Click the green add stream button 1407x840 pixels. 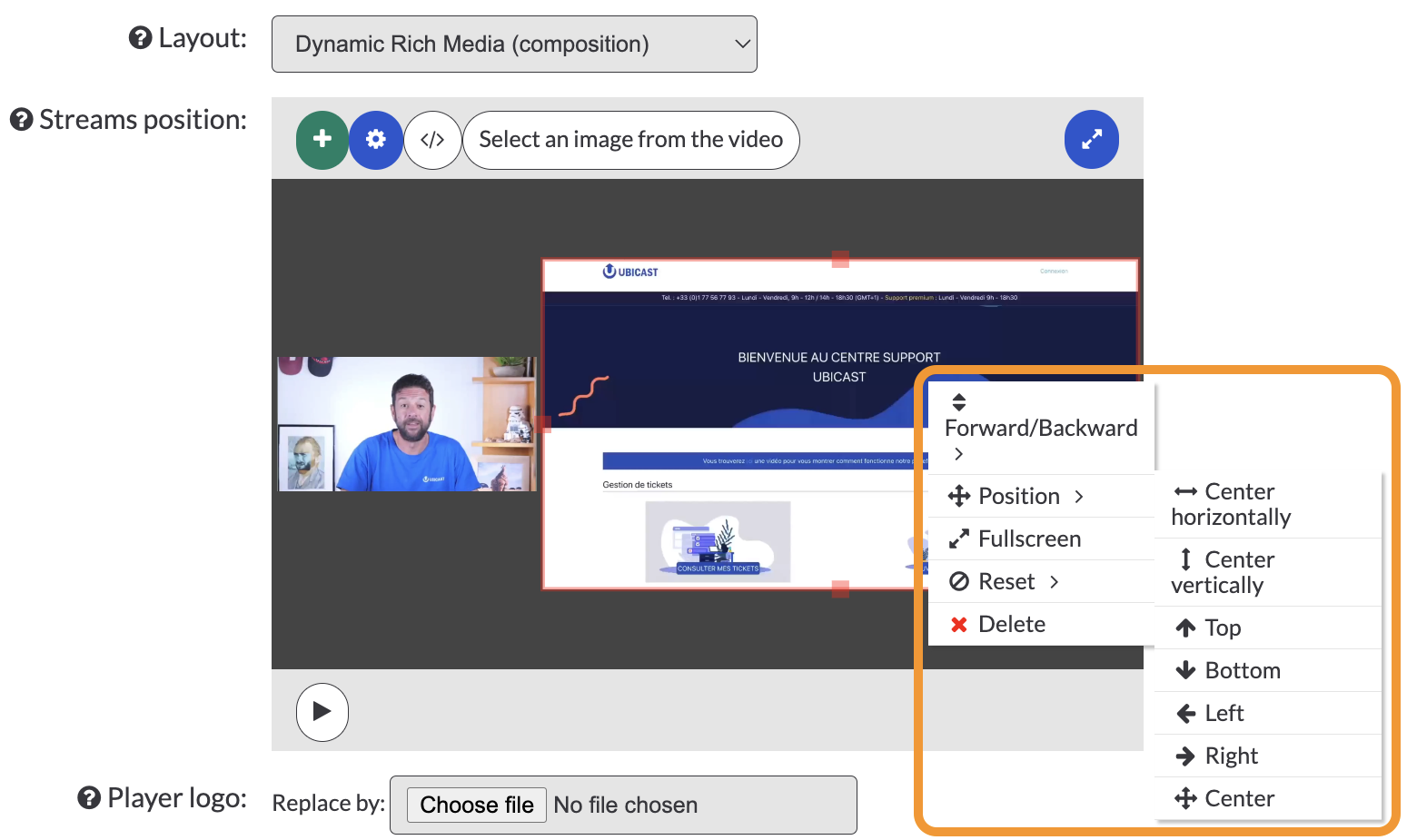tap(322, 140)
